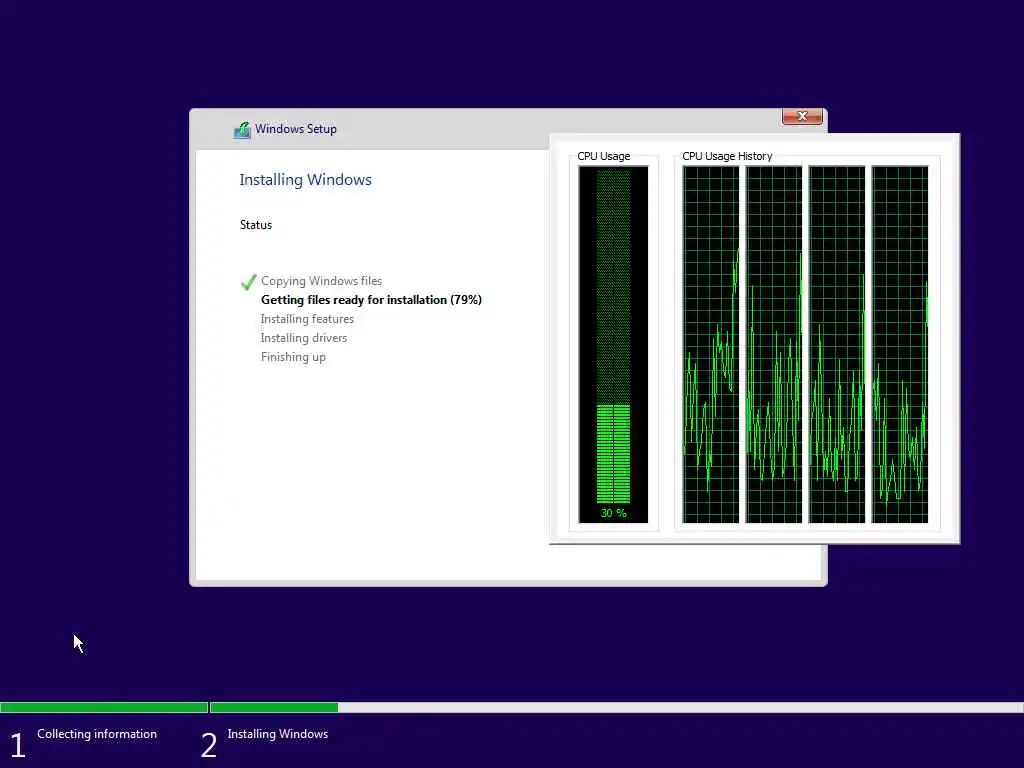Image resolution: width=1024 pixels, height=768 pixels.
Task: Click the 'Status' label
Action: pos(255,225)
